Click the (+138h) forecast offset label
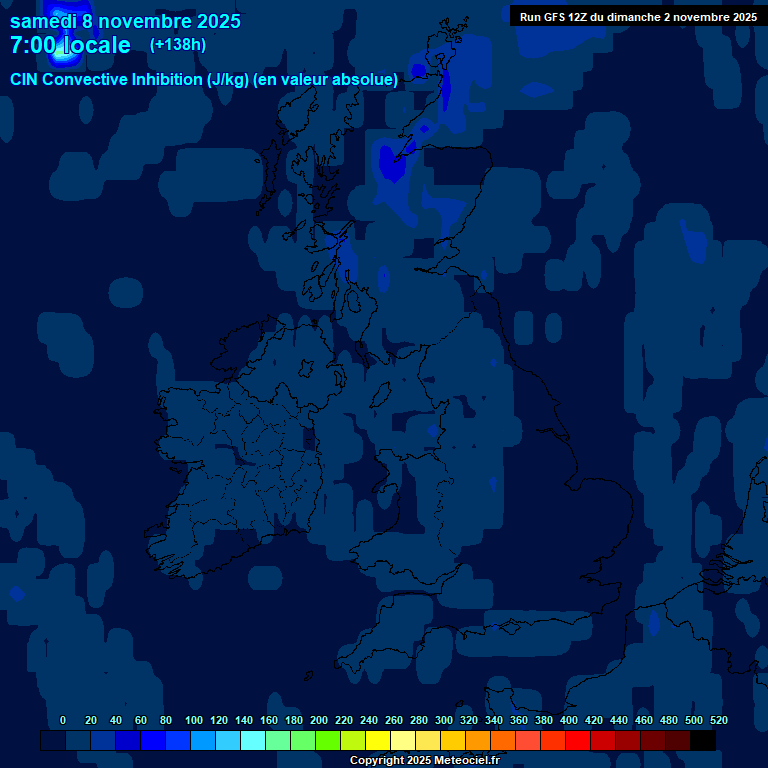768x768 pixels. click(177, 45)
